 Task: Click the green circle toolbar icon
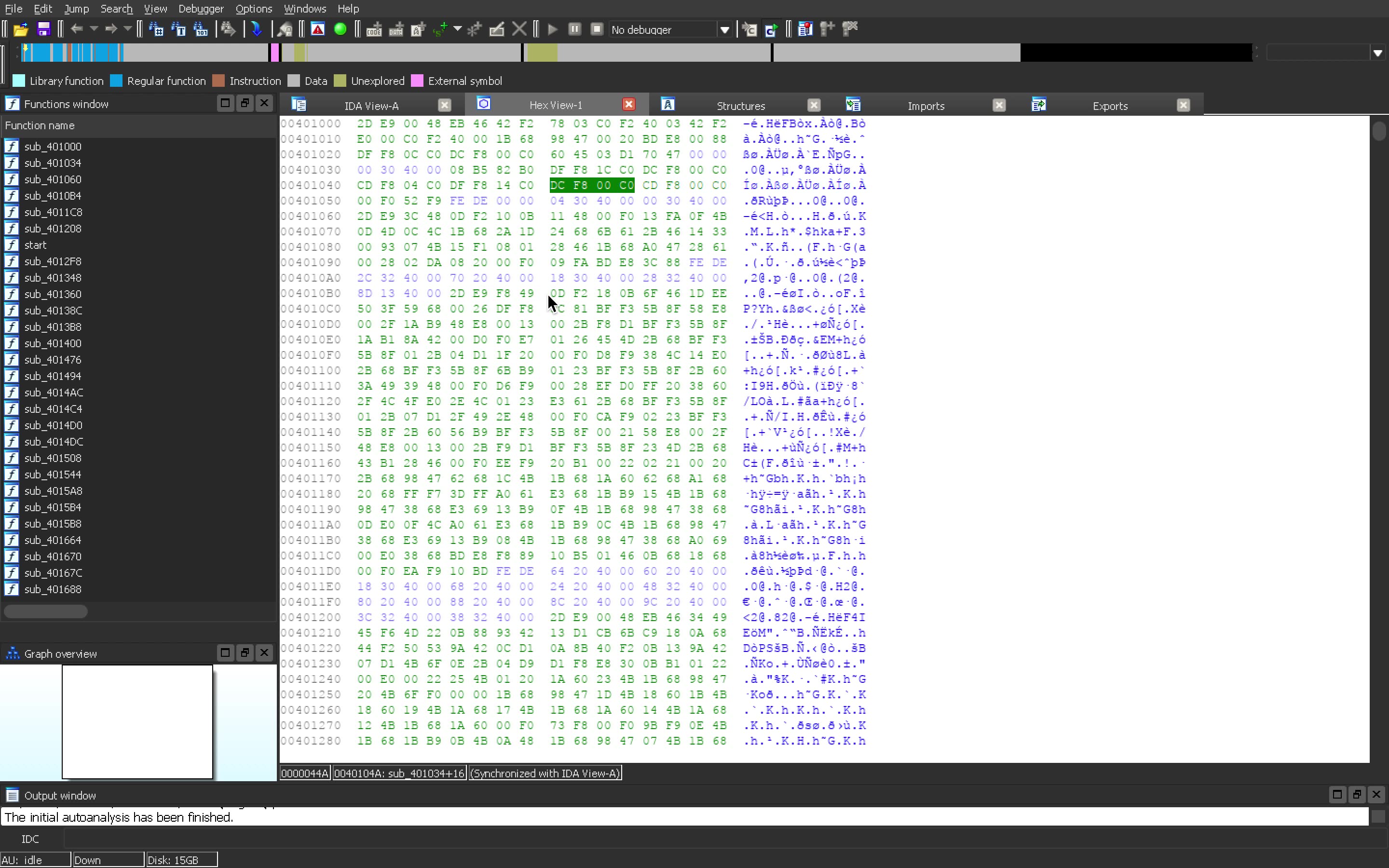(340, 29)
